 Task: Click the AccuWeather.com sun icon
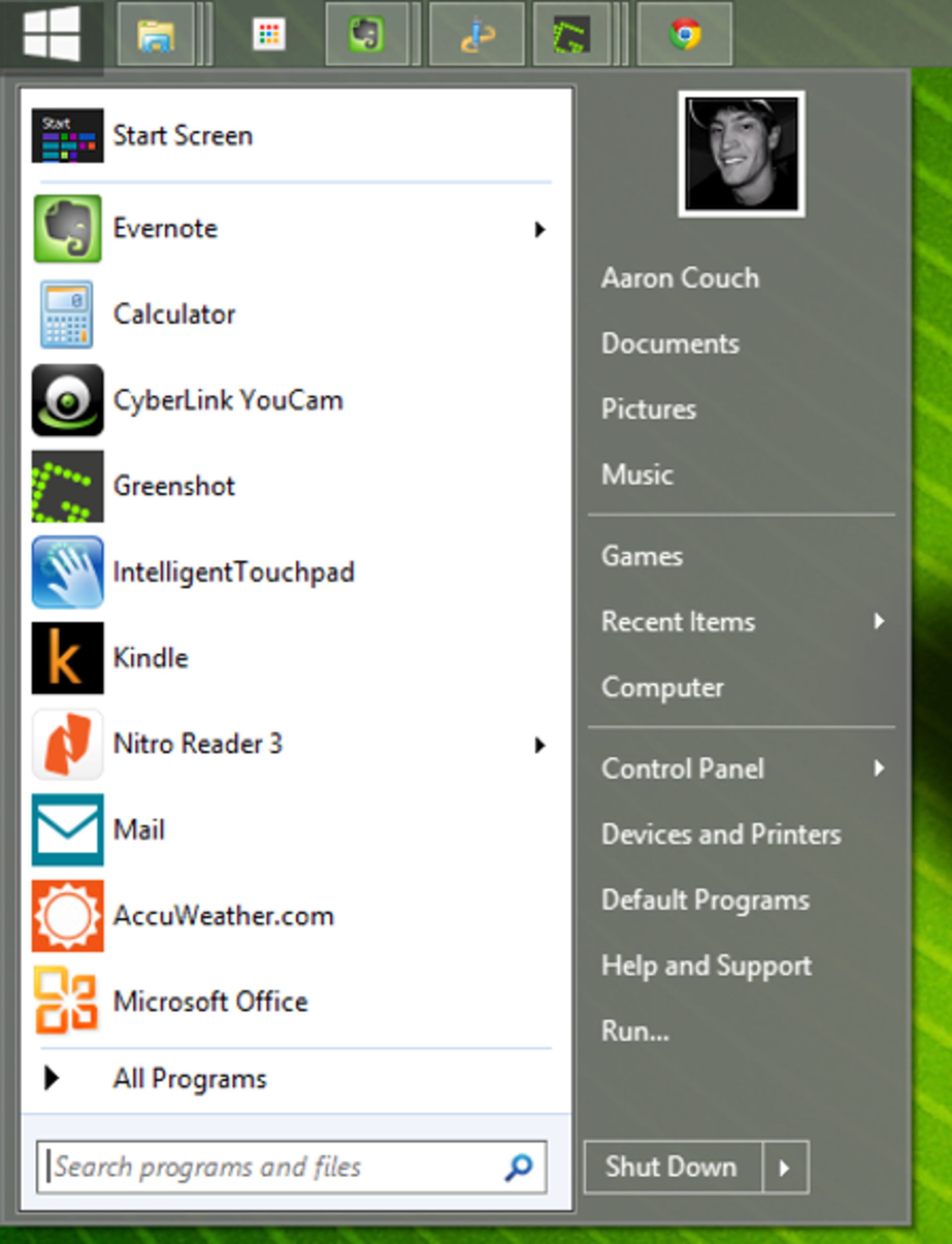coord(67,916)
